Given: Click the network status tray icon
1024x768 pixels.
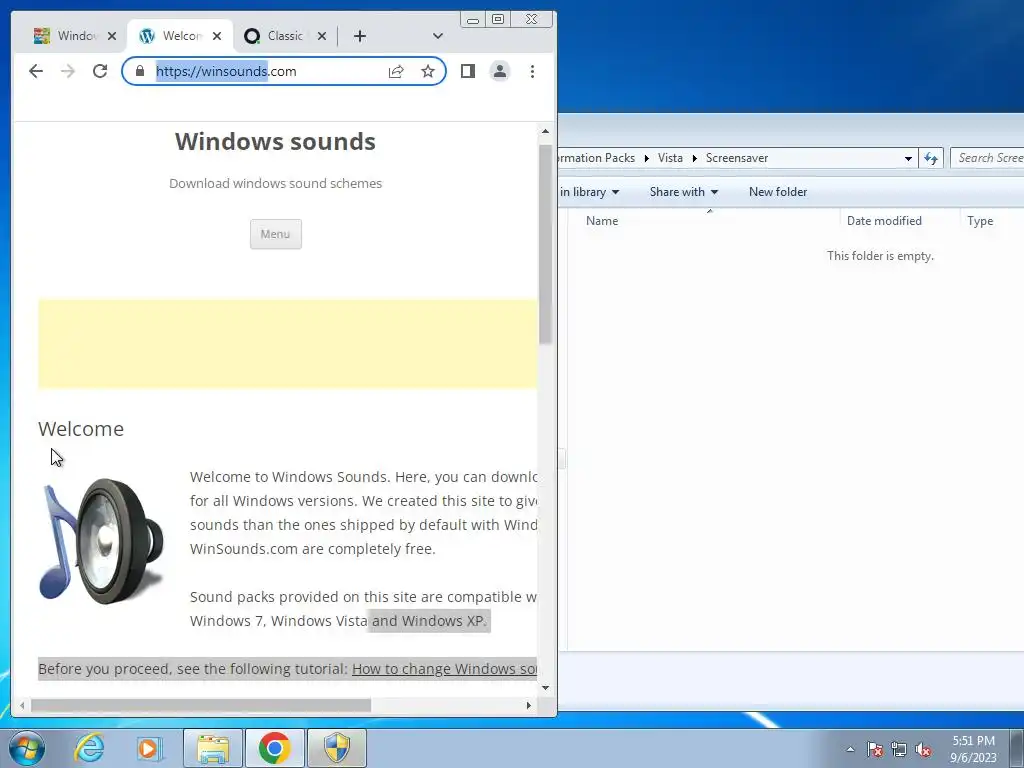Looking at the screenshot, I should click(899, 749).
